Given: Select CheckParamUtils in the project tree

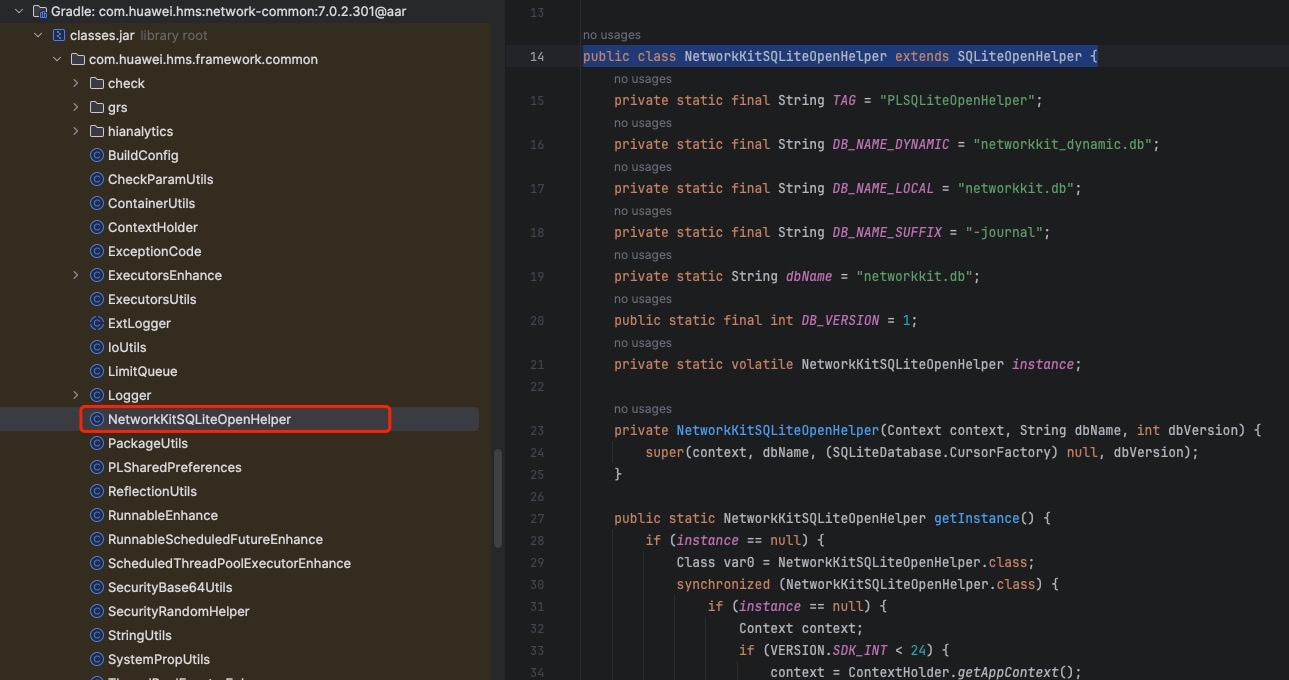Looking at the screenshot, I should (x=160, y=179).
